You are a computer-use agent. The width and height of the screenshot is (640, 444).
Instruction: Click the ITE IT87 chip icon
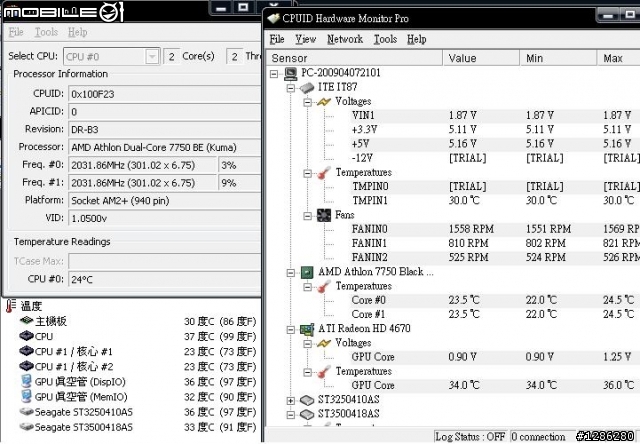coord(307,87)
